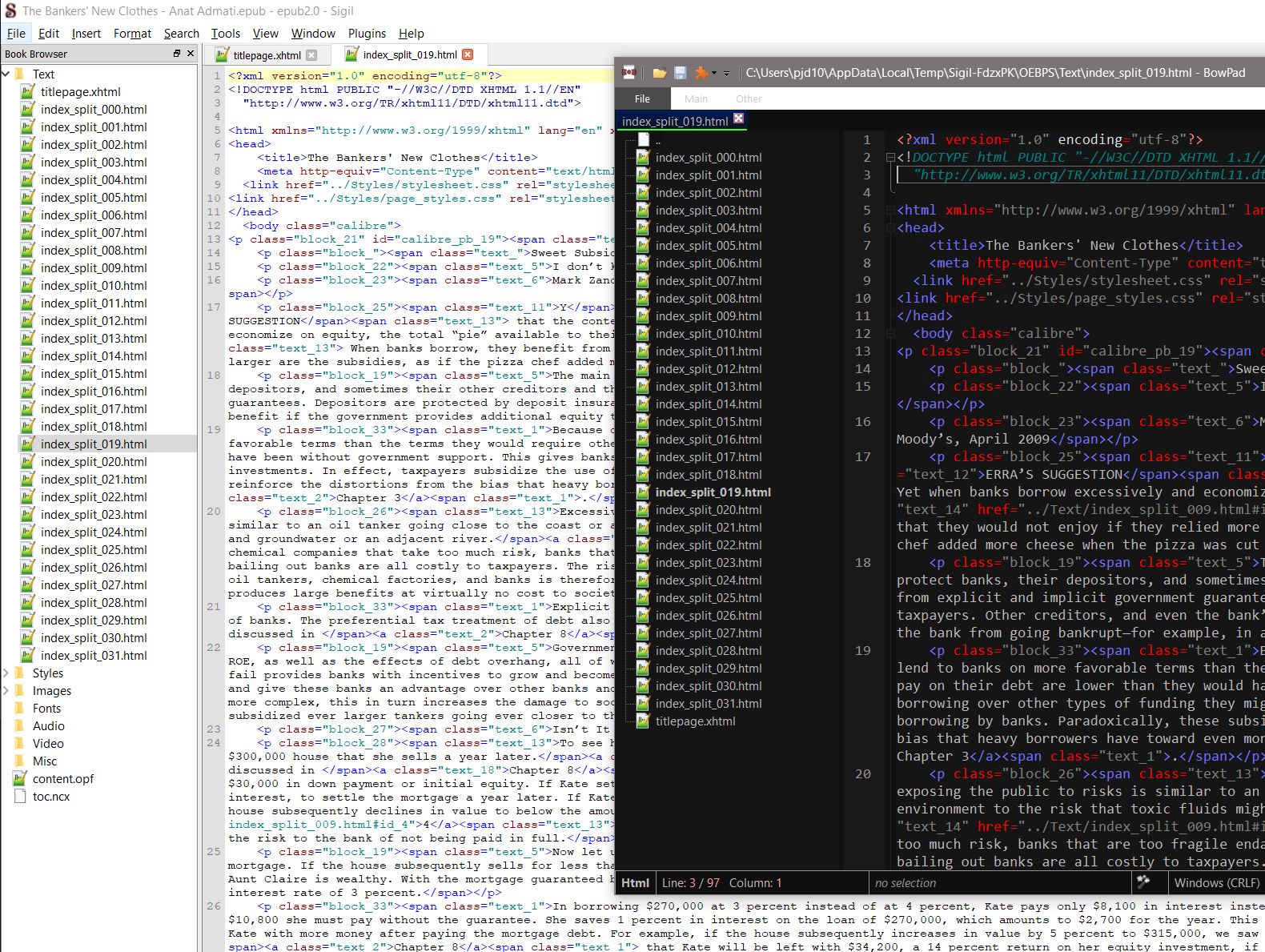The width and height of the screenshot is (1265, 952).
Task: Click BowPad orange plugin puzzle icon
Action: click(x=701, y=73)
